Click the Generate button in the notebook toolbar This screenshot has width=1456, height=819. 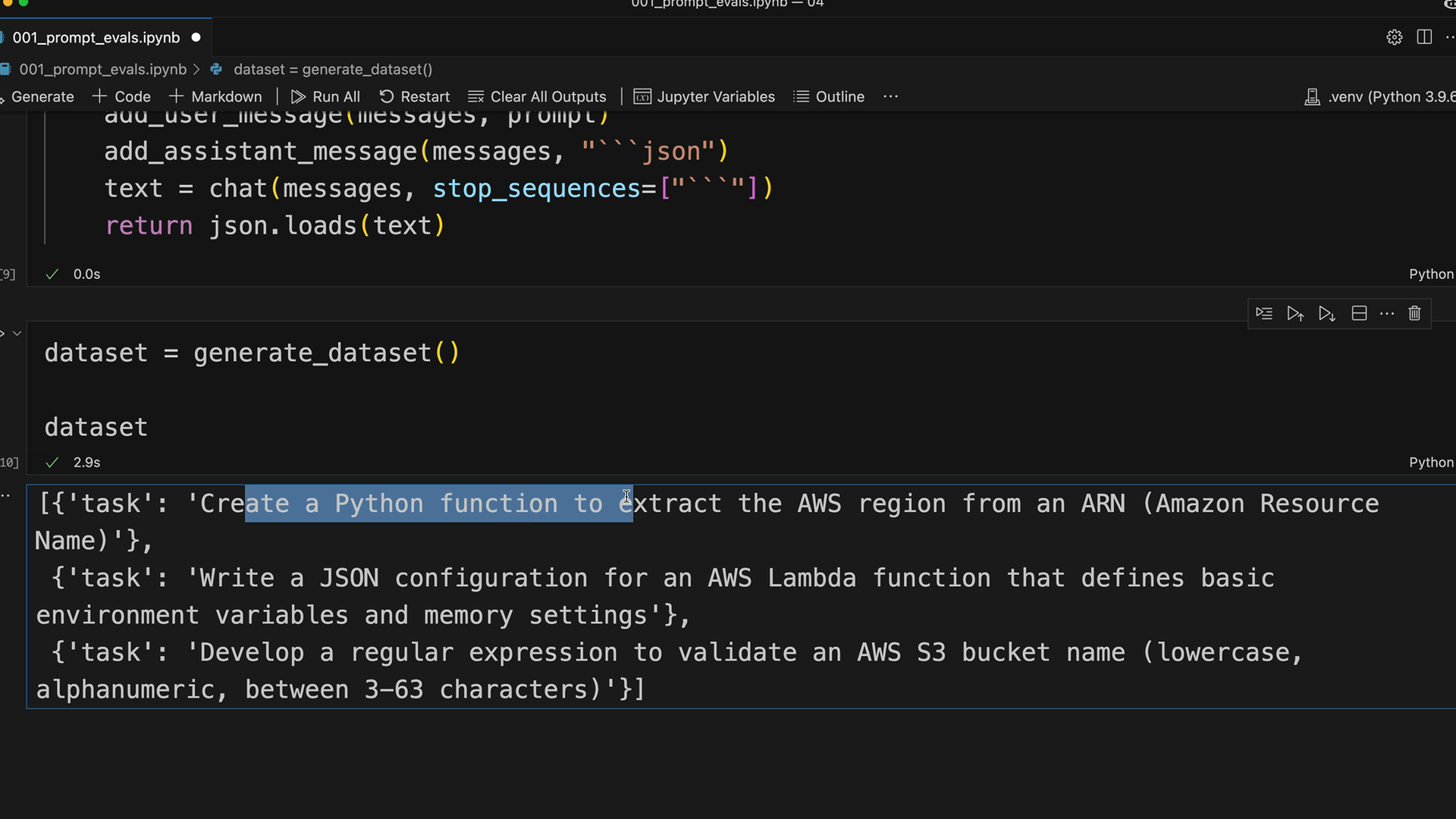(x=38, y=96)
